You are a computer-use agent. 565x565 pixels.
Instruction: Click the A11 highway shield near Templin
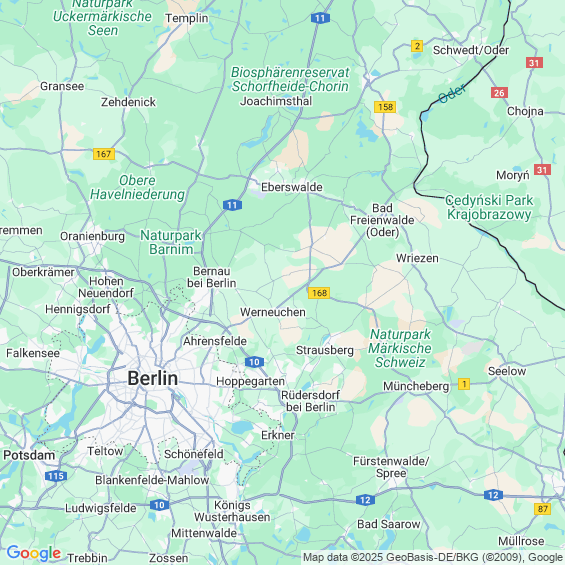pos(320,18)
